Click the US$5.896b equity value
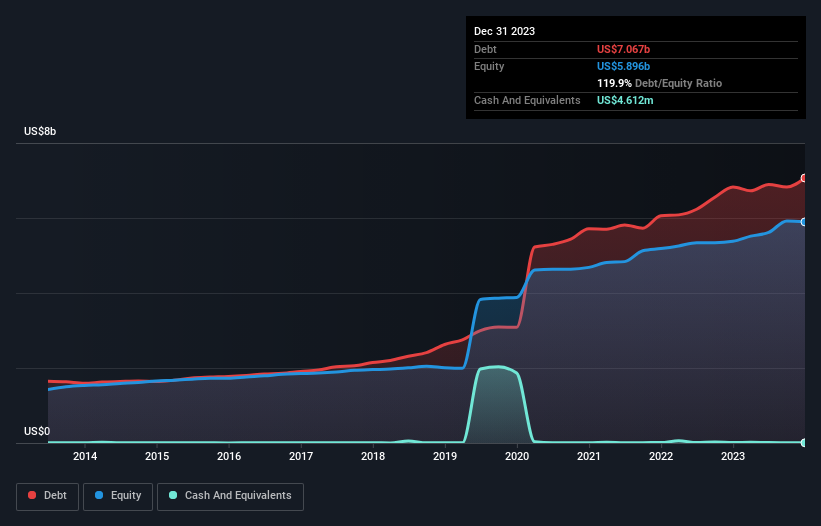The width and height of the screenshot is (821, 526). point(623,66)
